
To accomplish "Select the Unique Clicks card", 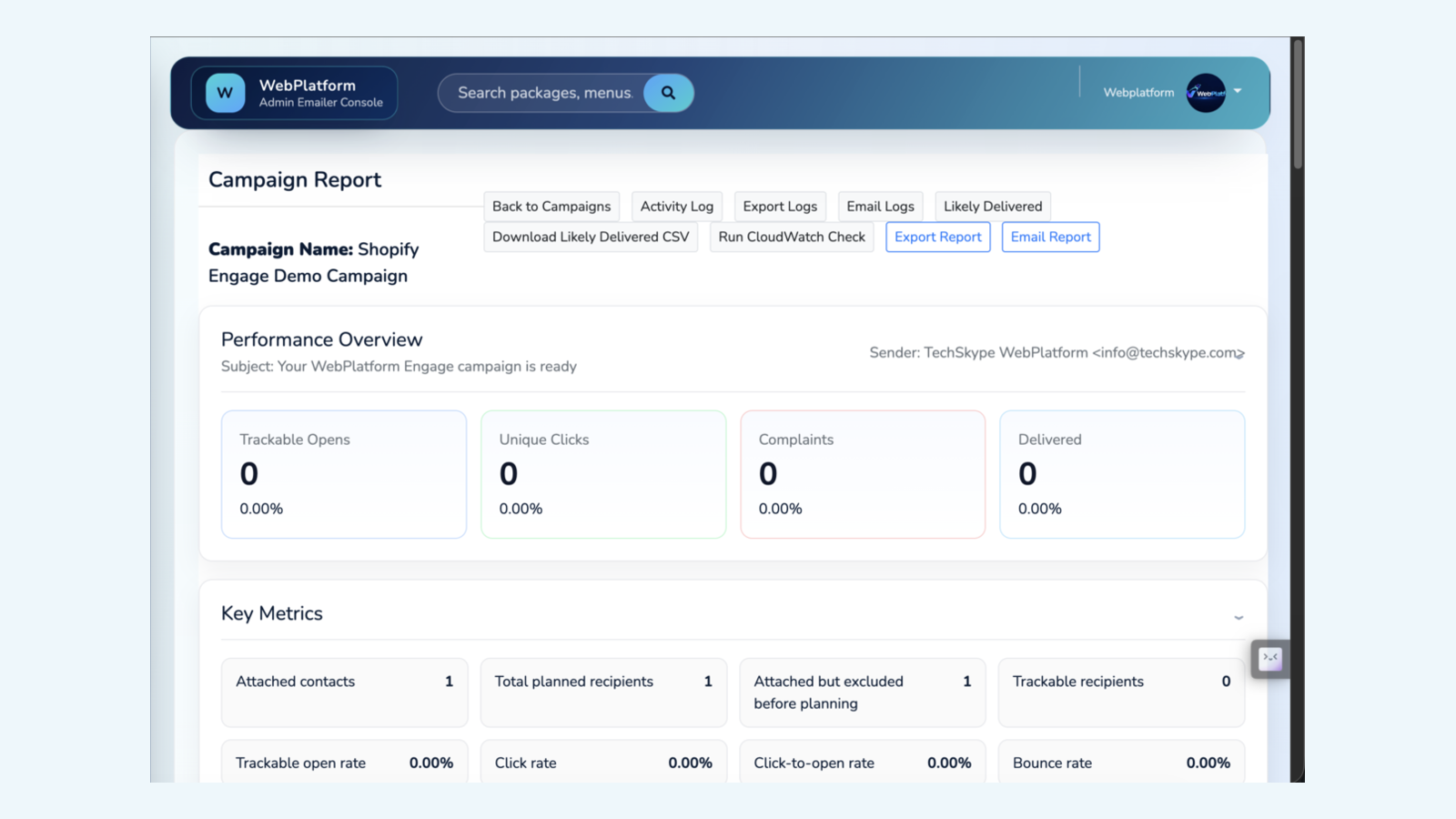I will [603, 474].
